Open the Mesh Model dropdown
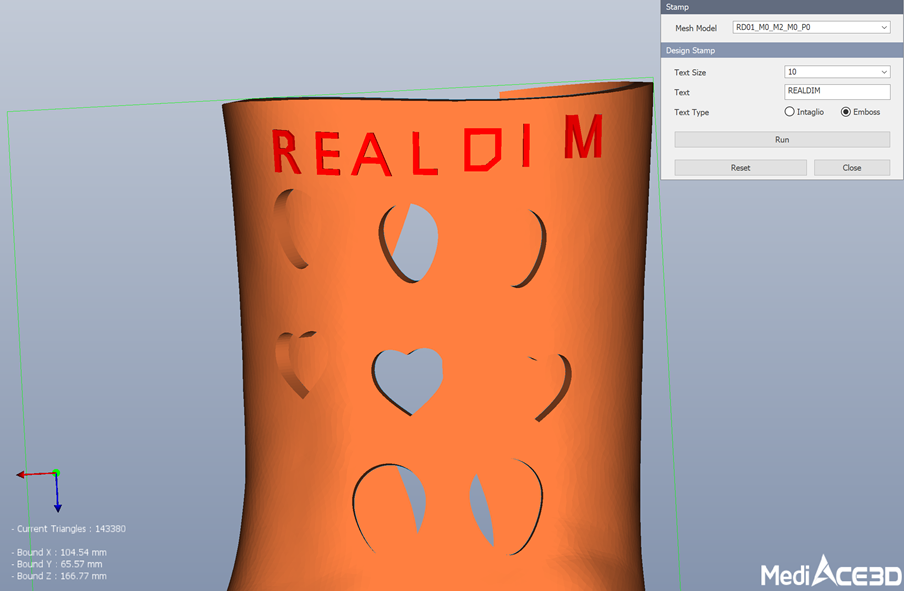The width and height of the screenshot is (904, 591). [811, 28]
